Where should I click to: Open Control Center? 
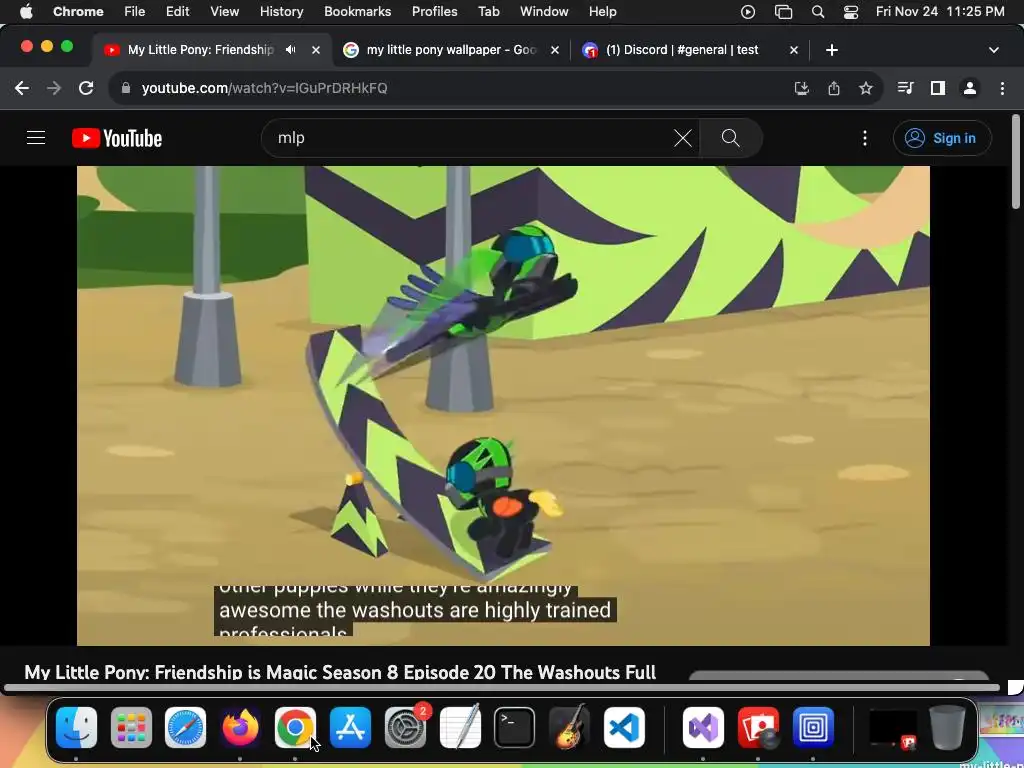(x=850, y=12)
